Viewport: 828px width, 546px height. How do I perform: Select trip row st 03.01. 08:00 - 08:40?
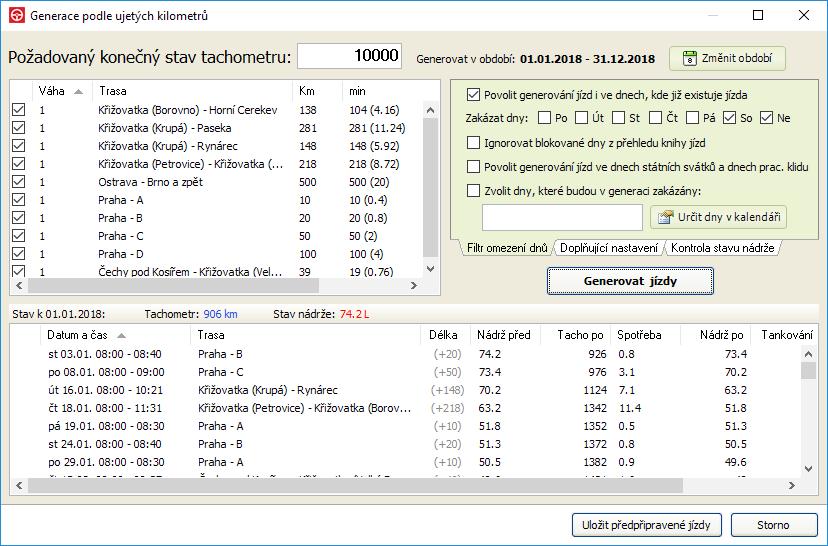406,354
